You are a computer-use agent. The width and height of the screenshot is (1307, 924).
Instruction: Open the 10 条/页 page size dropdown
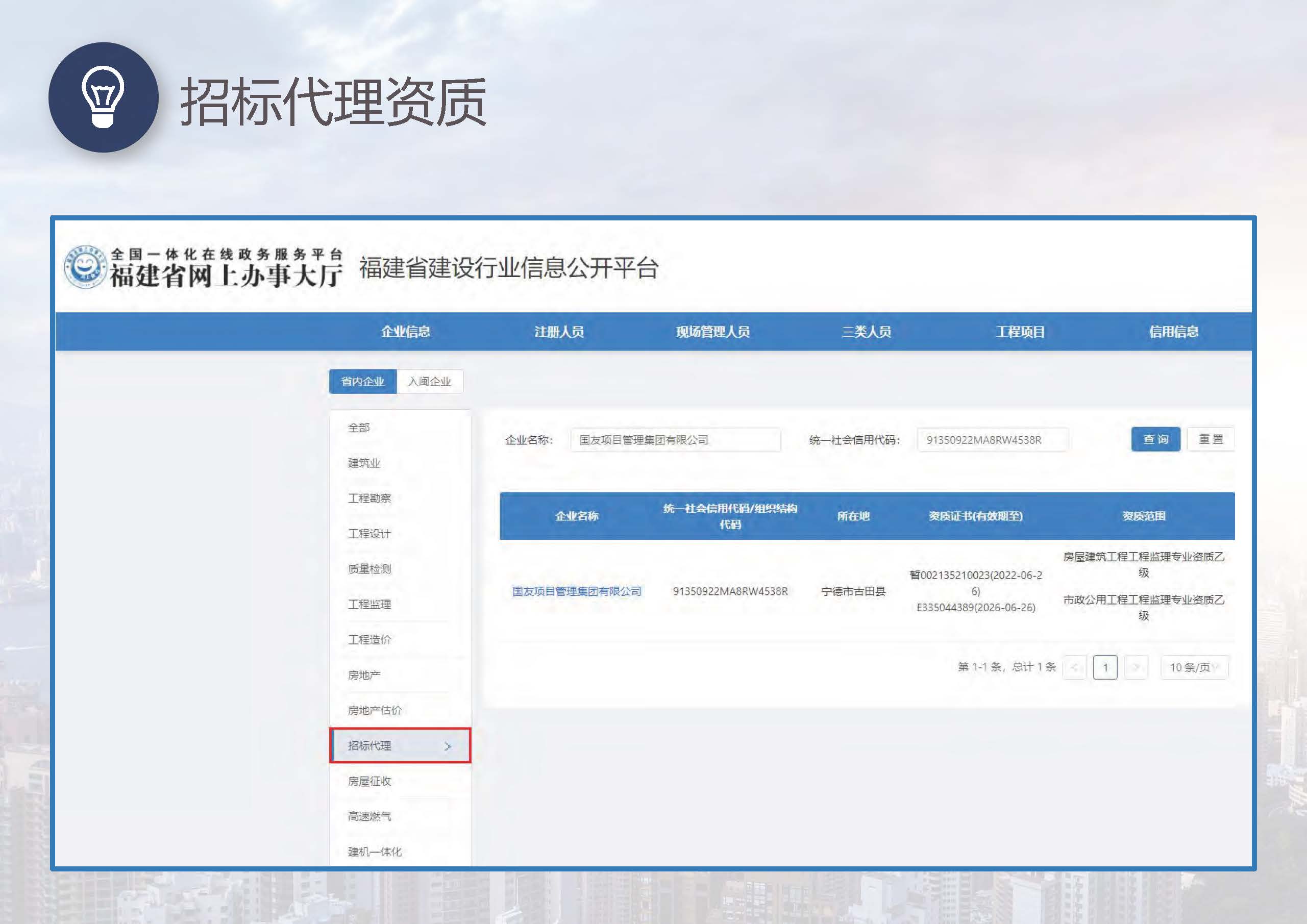pyautogui.click(x=1194, y=667)
